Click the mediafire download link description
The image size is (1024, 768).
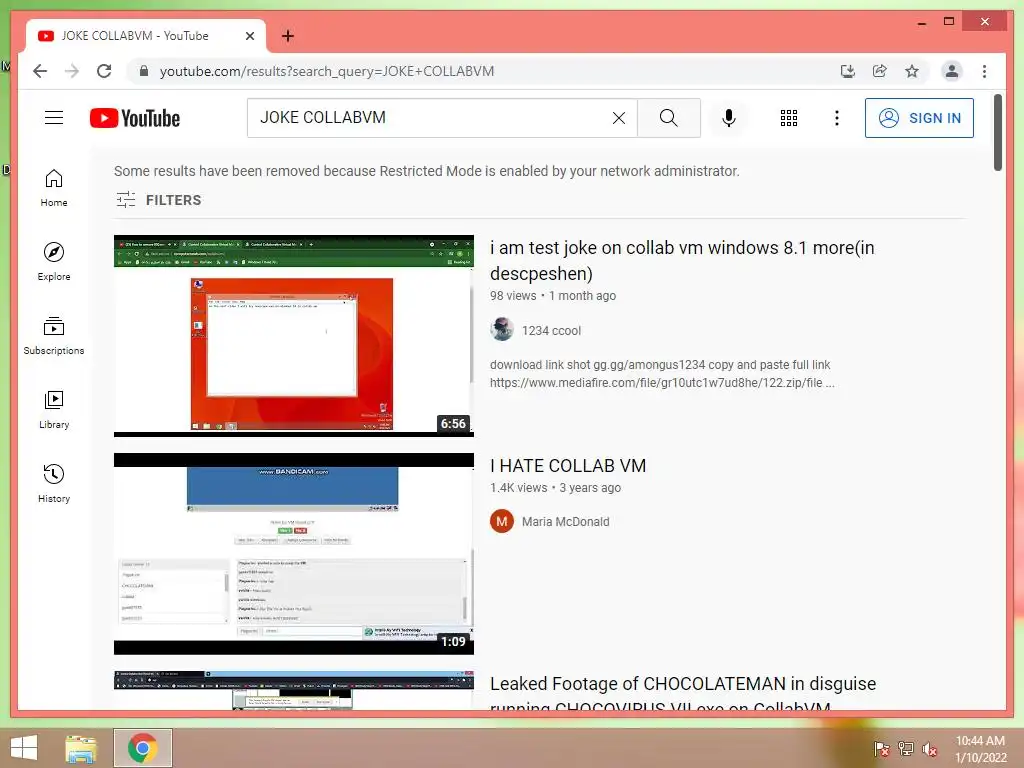tap(662, 374)
